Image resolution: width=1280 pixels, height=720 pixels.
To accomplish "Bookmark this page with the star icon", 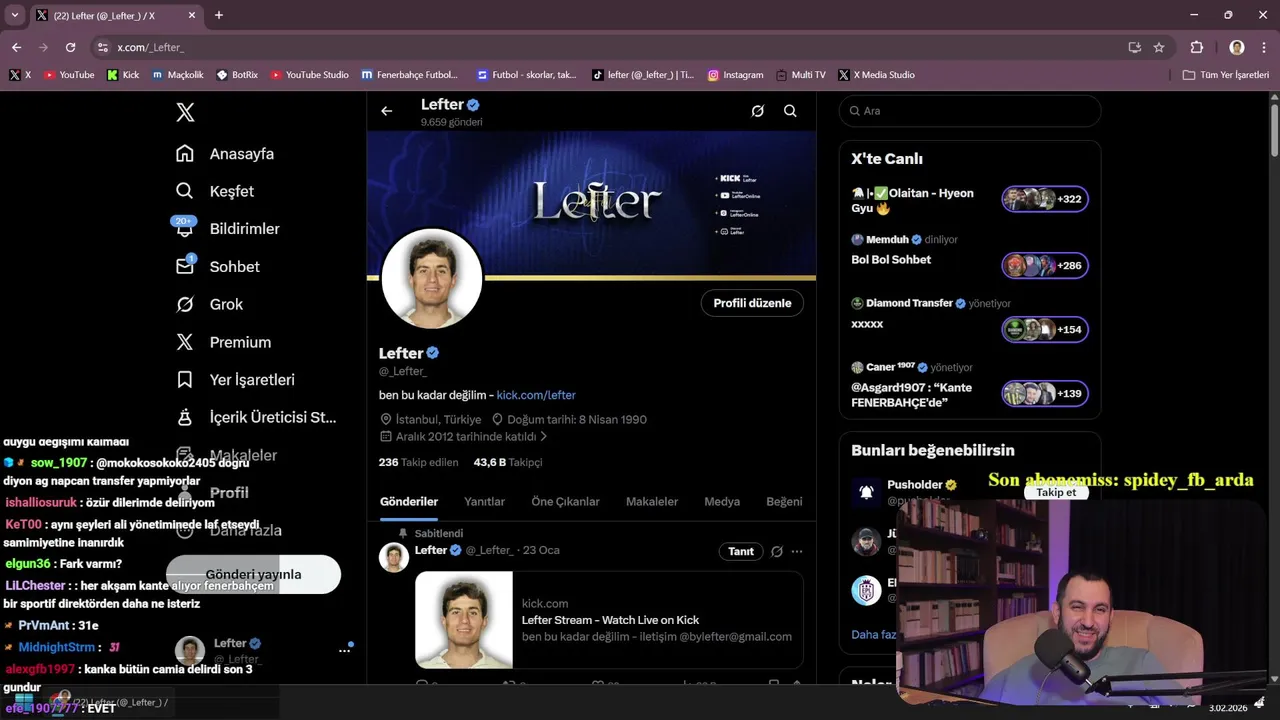I will [1159, 47].
